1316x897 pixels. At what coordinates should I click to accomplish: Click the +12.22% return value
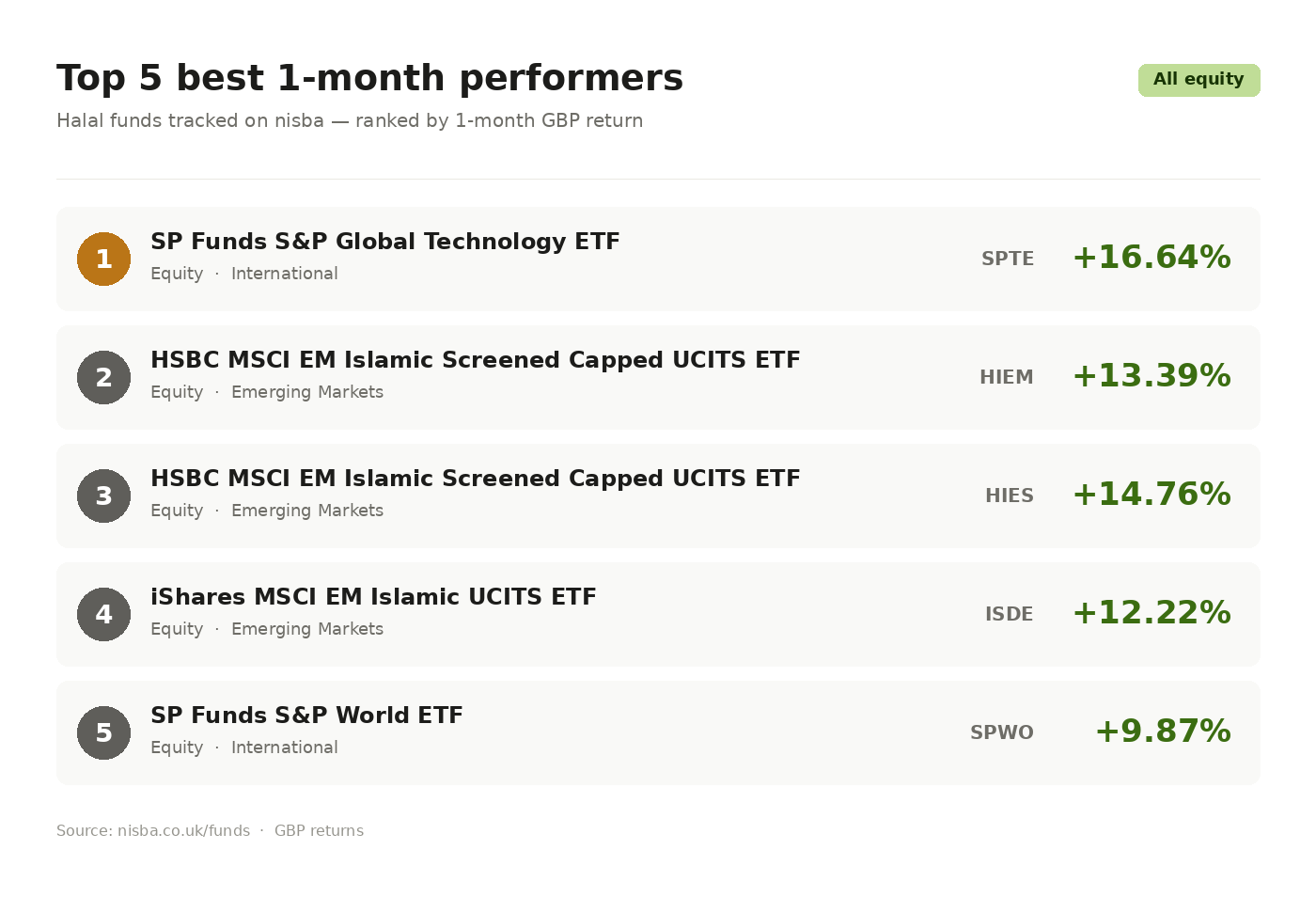pyautogui.click(x=1151, y=613)
